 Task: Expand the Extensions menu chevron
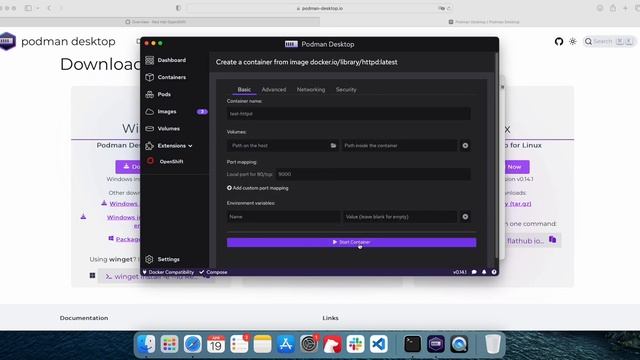(190, 146)
